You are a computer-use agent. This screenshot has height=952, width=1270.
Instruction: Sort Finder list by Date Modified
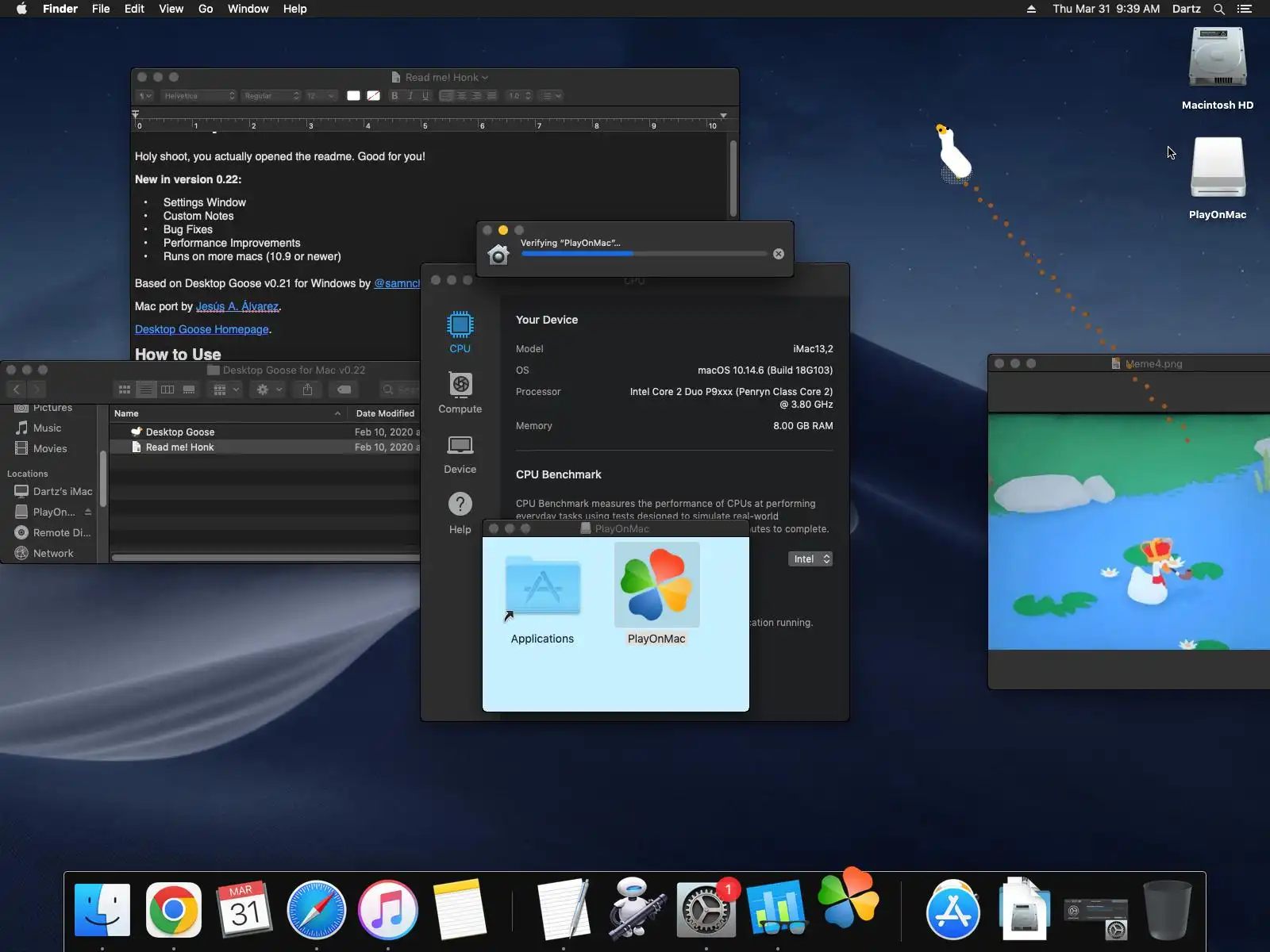tap(385, 413)
